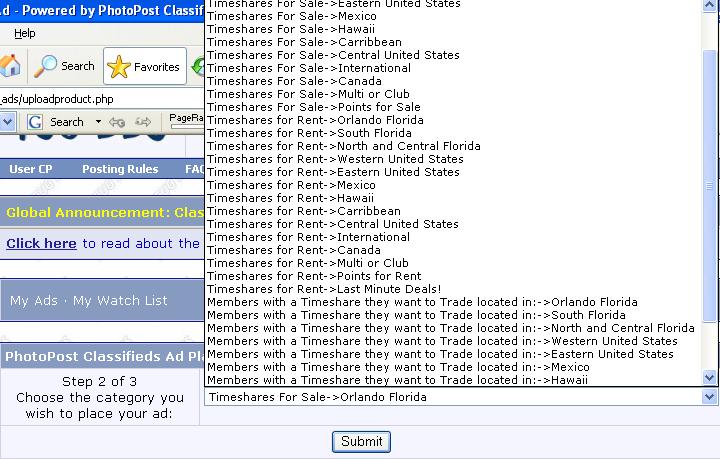Click the browser Home icon

[x=10, y=67]
